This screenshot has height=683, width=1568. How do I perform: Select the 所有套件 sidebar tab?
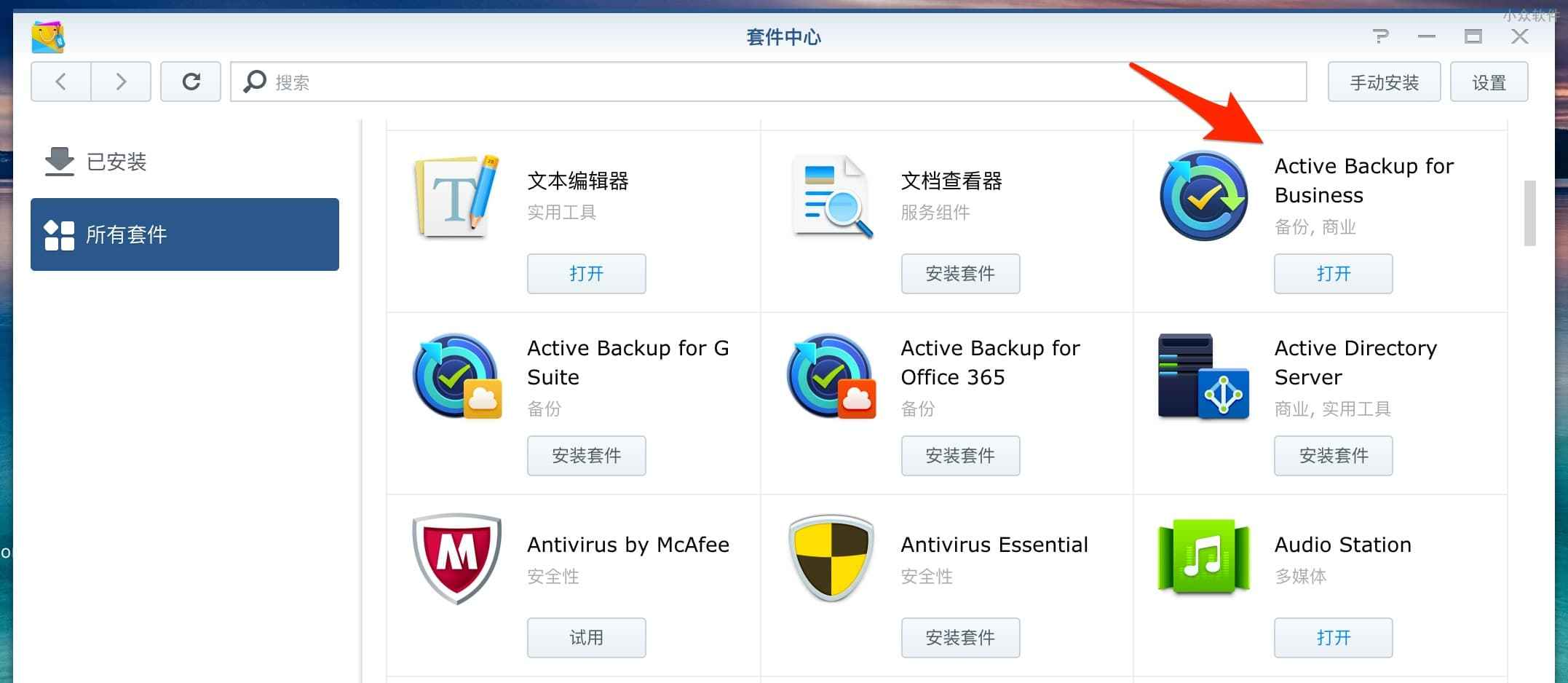point(185,234)
